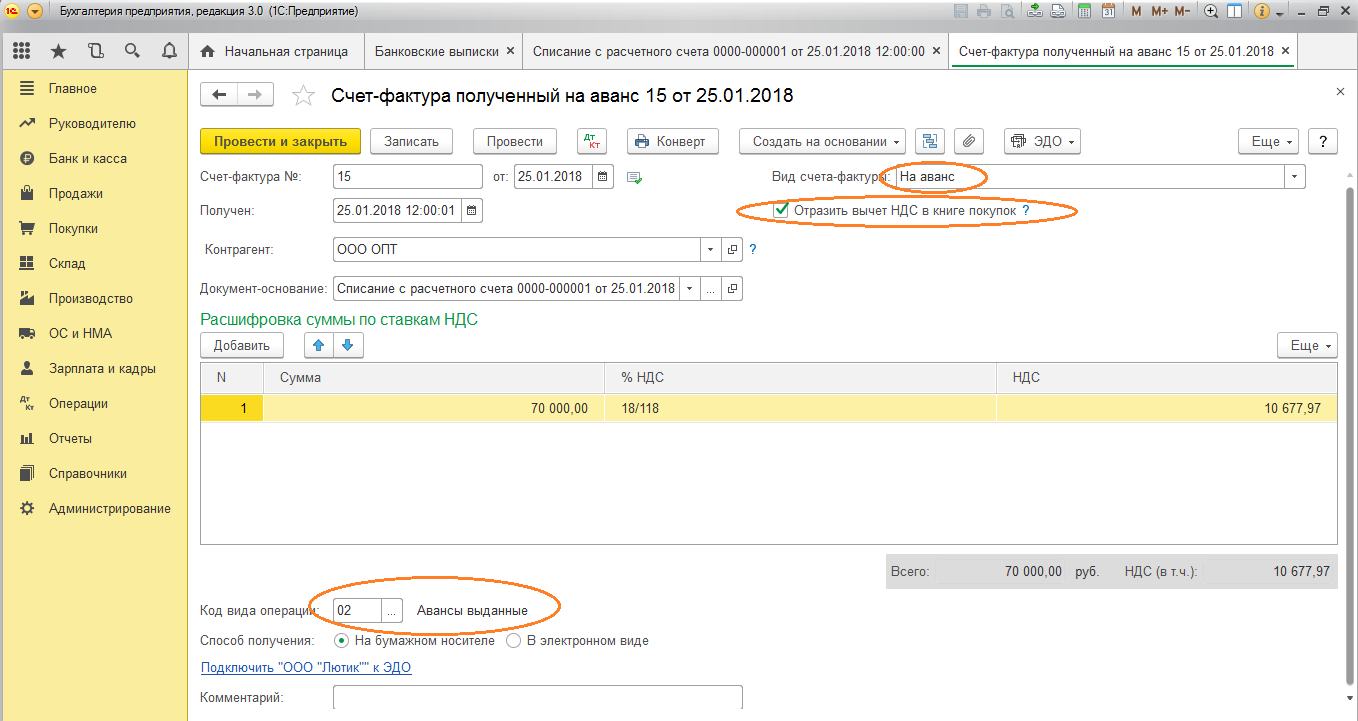Select 'На бумажном носителе' radio button
Viewport: 1358px width, 721px height.
(342, 640)
